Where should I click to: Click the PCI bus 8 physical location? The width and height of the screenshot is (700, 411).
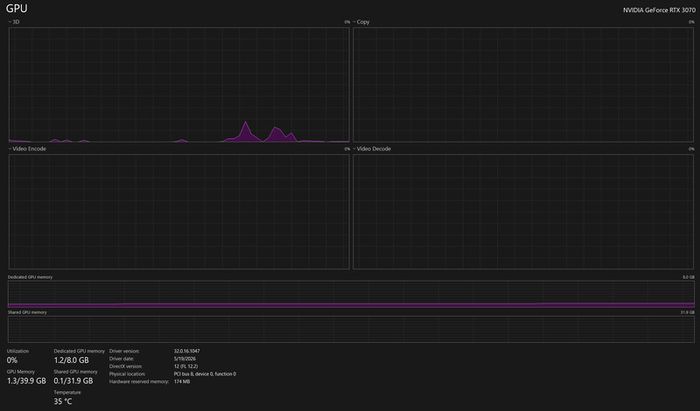pos(205,374)
